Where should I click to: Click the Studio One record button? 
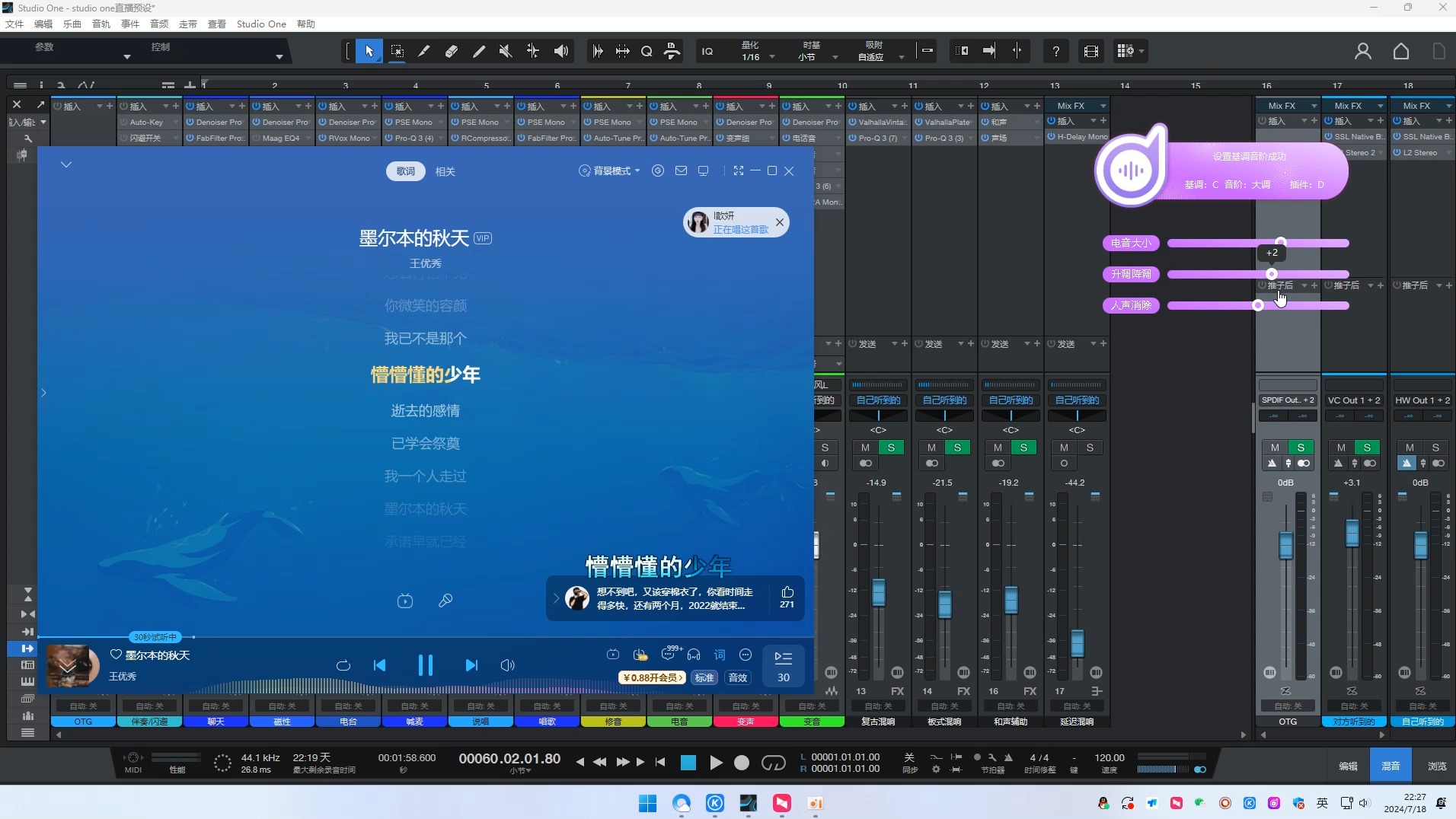coord(742,763)
